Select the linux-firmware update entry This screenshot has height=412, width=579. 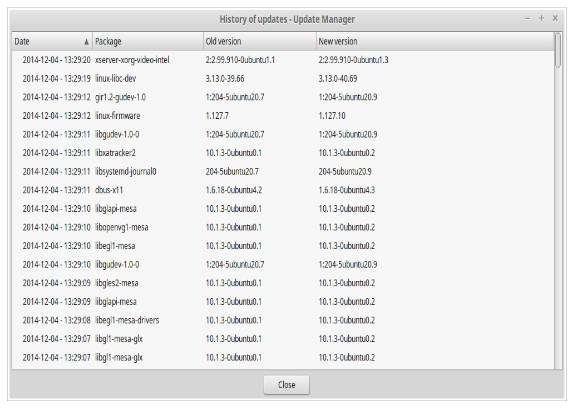coord(283,116)
